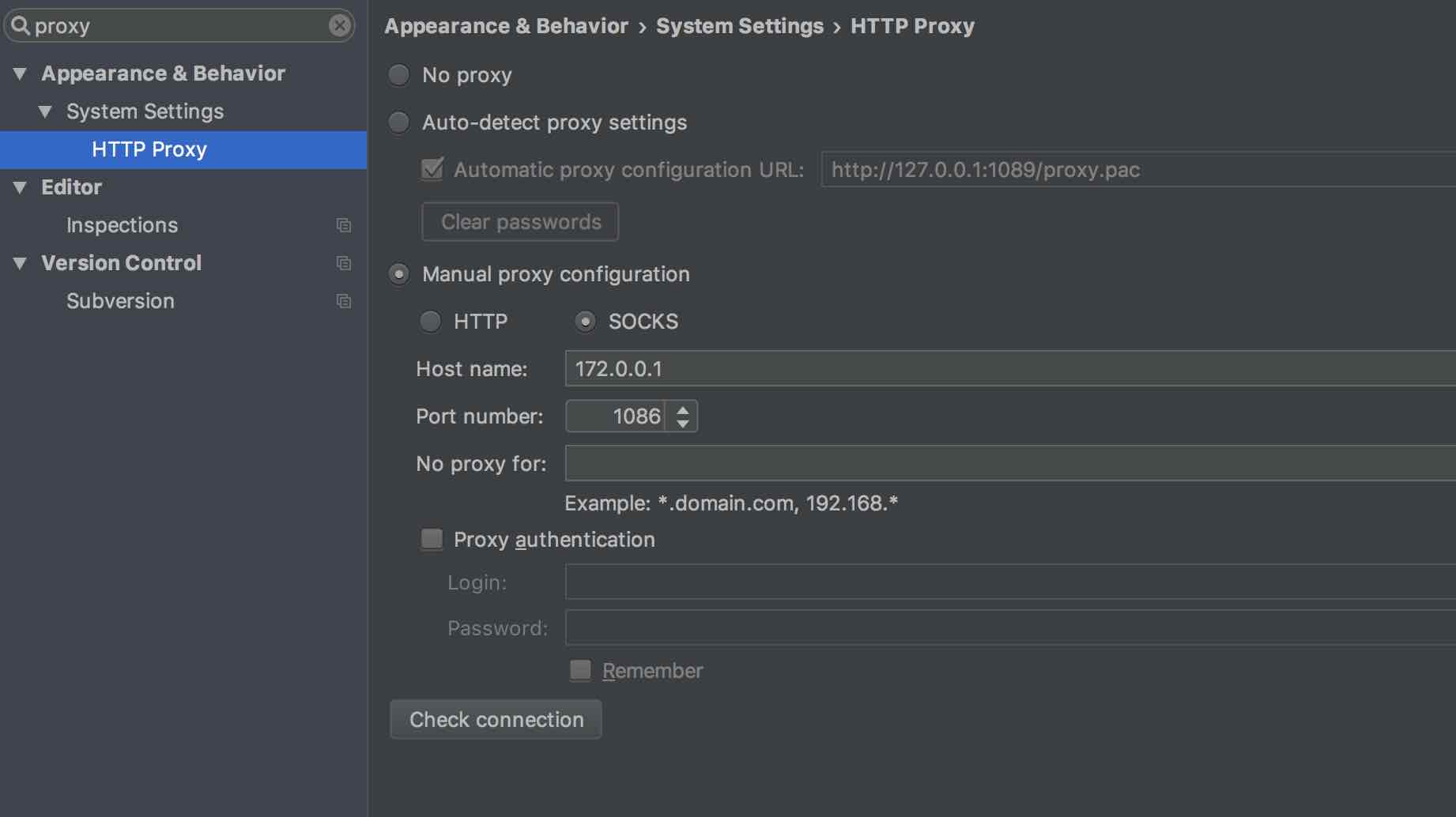
Task: Click System Settings breadcrumb
Action: click(x=740, y=26)
